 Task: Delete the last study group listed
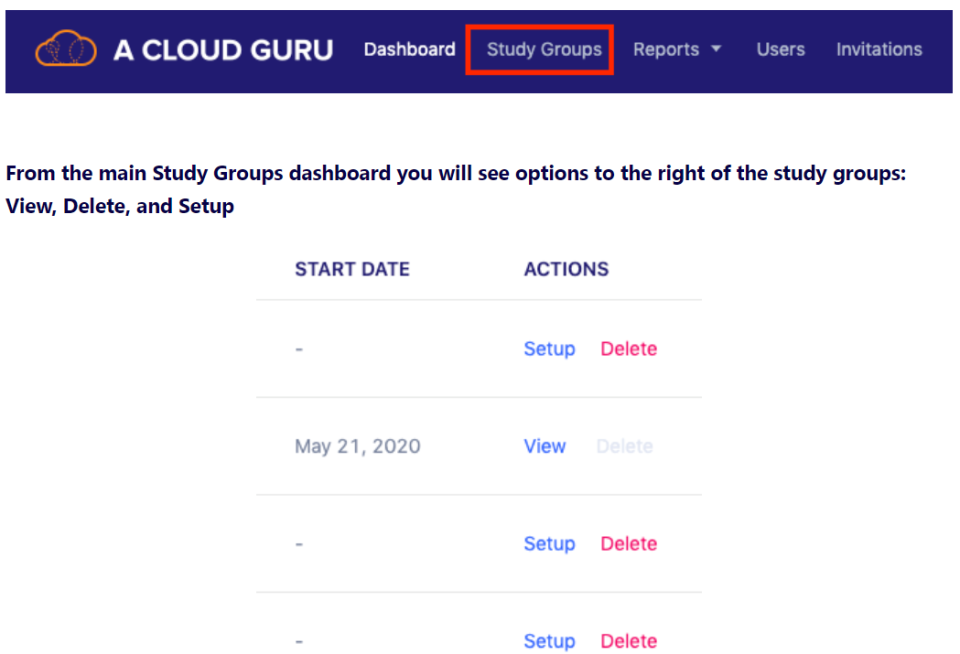click(628, 641)
